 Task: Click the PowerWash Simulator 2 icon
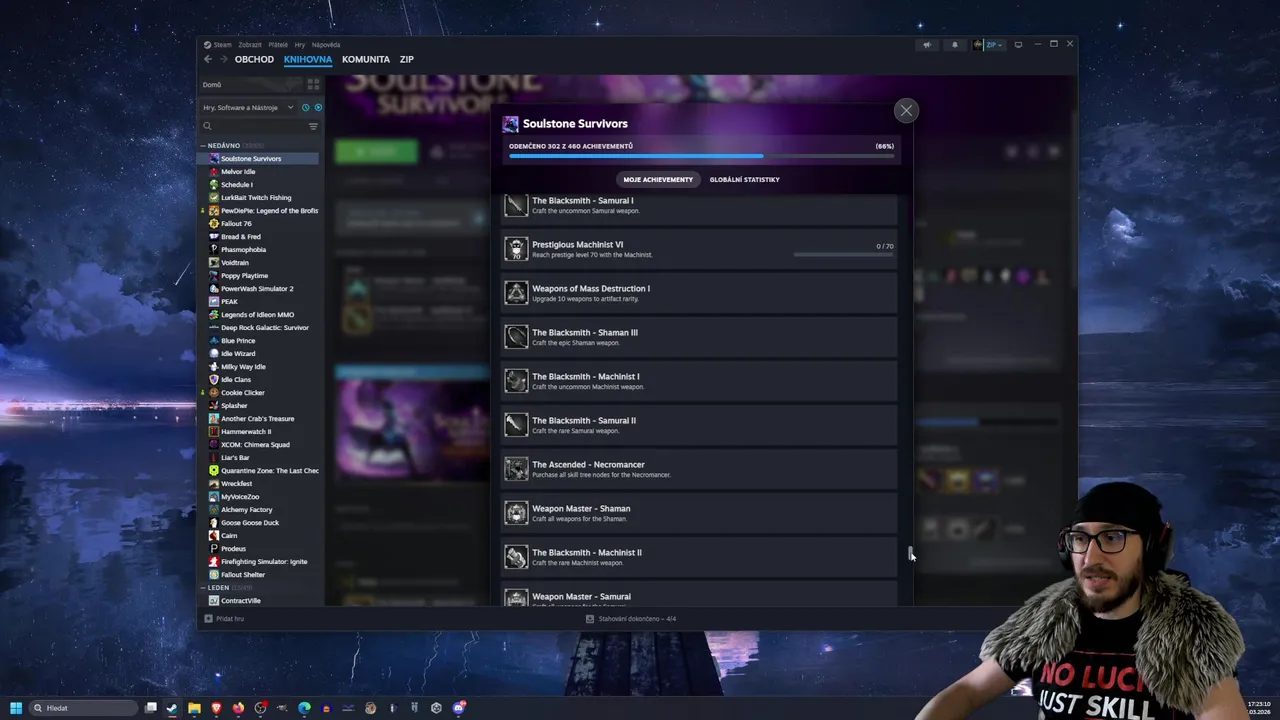[x=213, y=289]
